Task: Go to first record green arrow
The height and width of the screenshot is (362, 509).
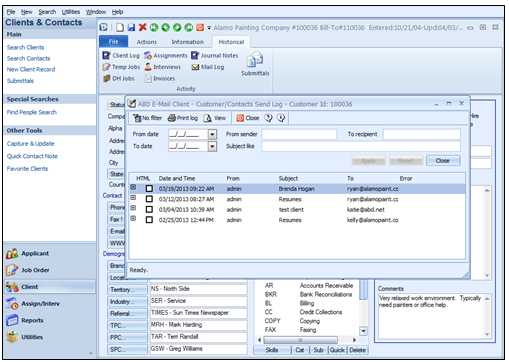Action: (x=154, y=27)
